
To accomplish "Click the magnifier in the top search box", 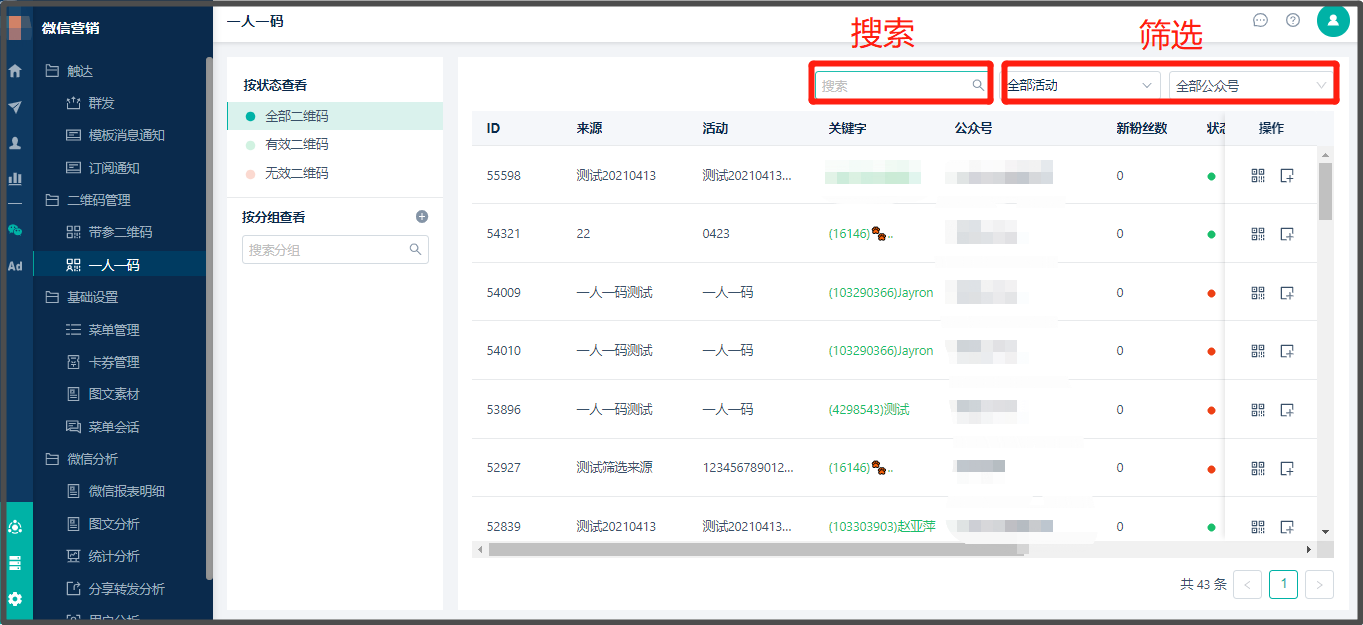I will [978, 85].
